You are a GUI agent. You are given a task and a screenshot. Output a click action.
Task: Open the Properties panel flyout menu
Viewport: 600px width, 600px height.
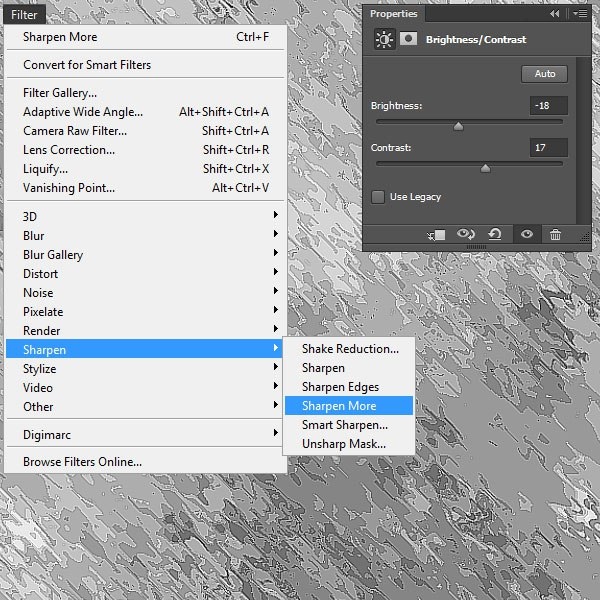click(x=580, y=14)
